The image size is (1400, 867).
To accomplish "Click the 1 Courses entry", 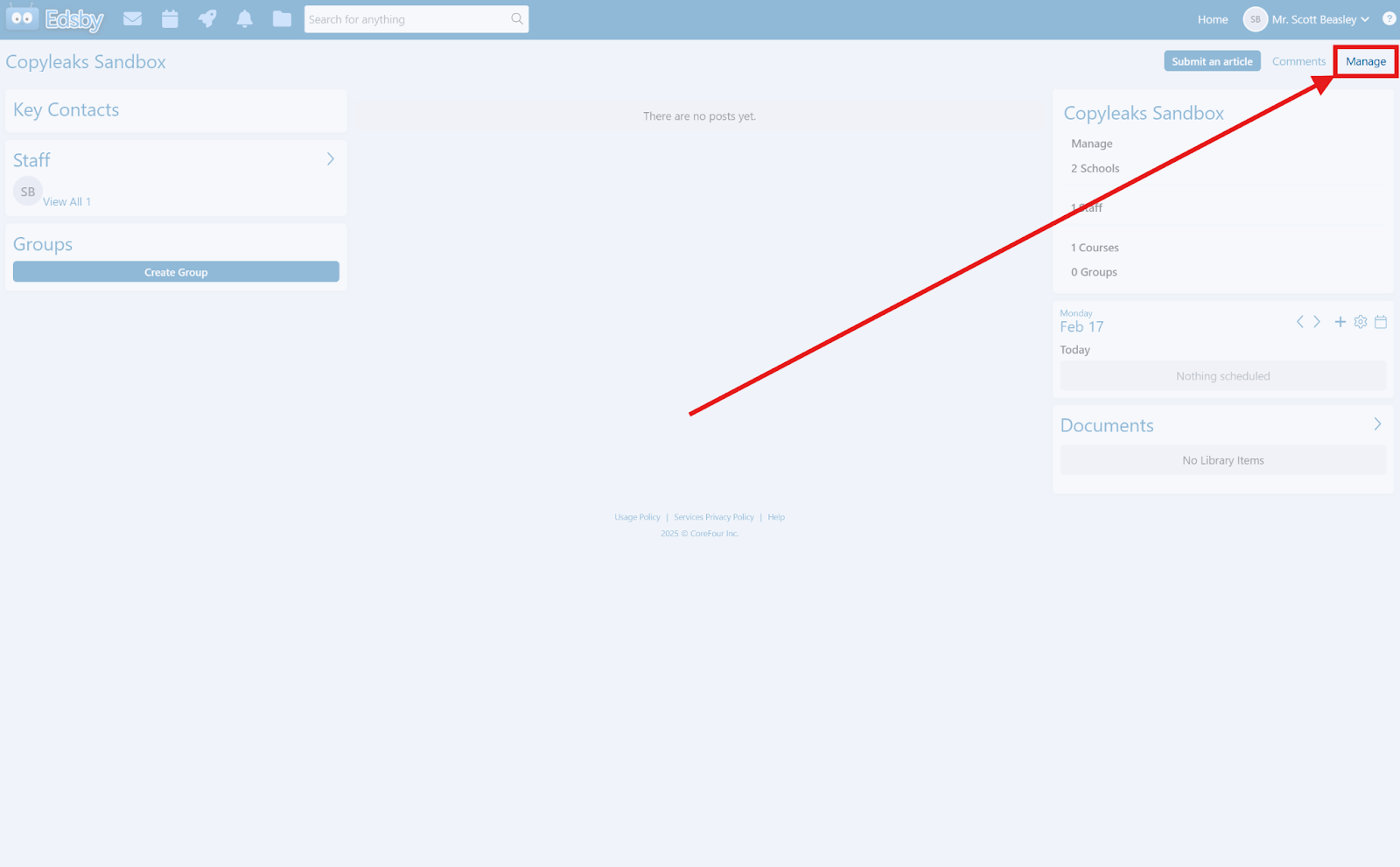I will click(x=1095, y=248).
